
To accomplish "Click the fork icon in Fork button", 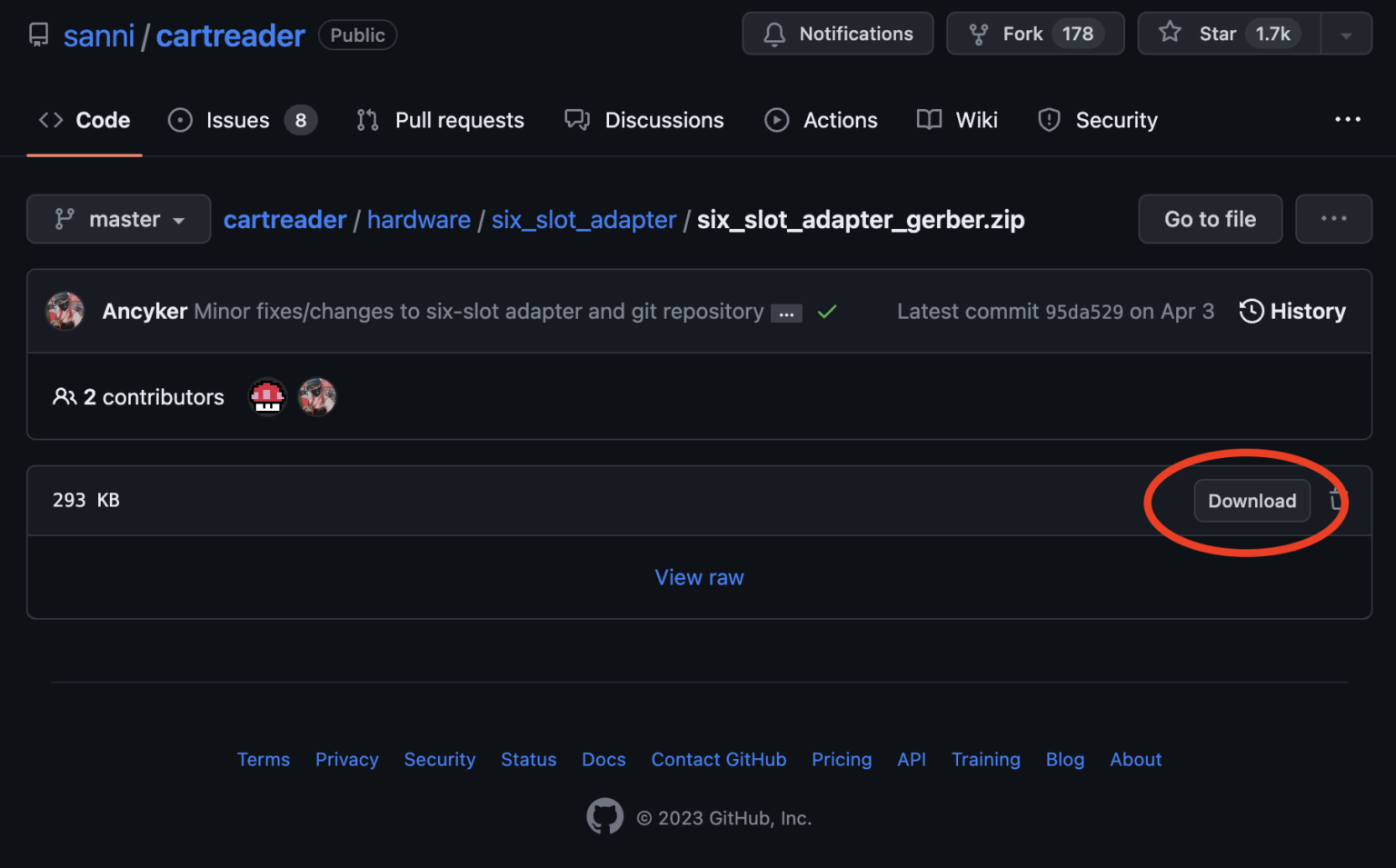I will click(977, 33).
